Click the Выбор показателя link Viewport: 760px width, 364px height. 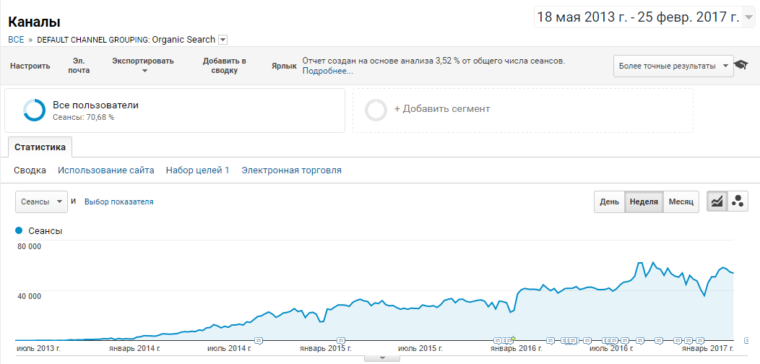click(x=119, y=202)
